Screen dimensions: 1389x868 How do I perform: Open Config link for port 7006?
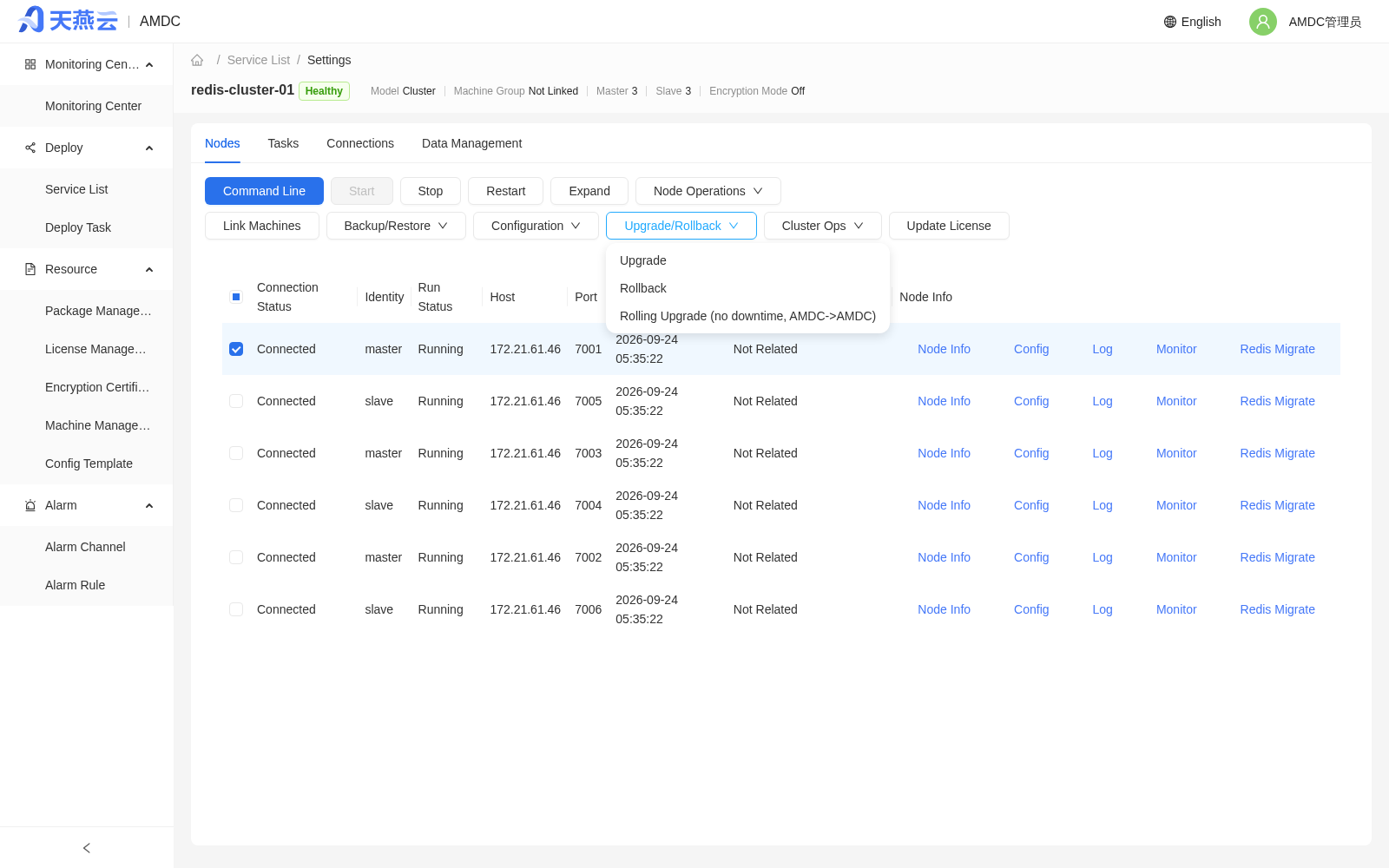[1031, 609]
